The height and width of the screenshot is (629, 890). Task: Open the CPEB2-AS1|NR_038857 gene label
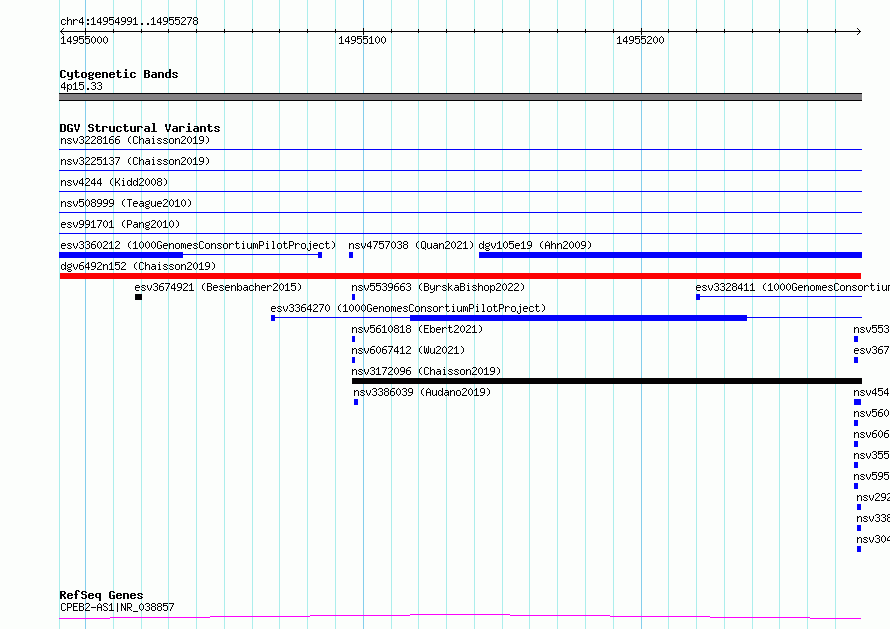point(117,607)
